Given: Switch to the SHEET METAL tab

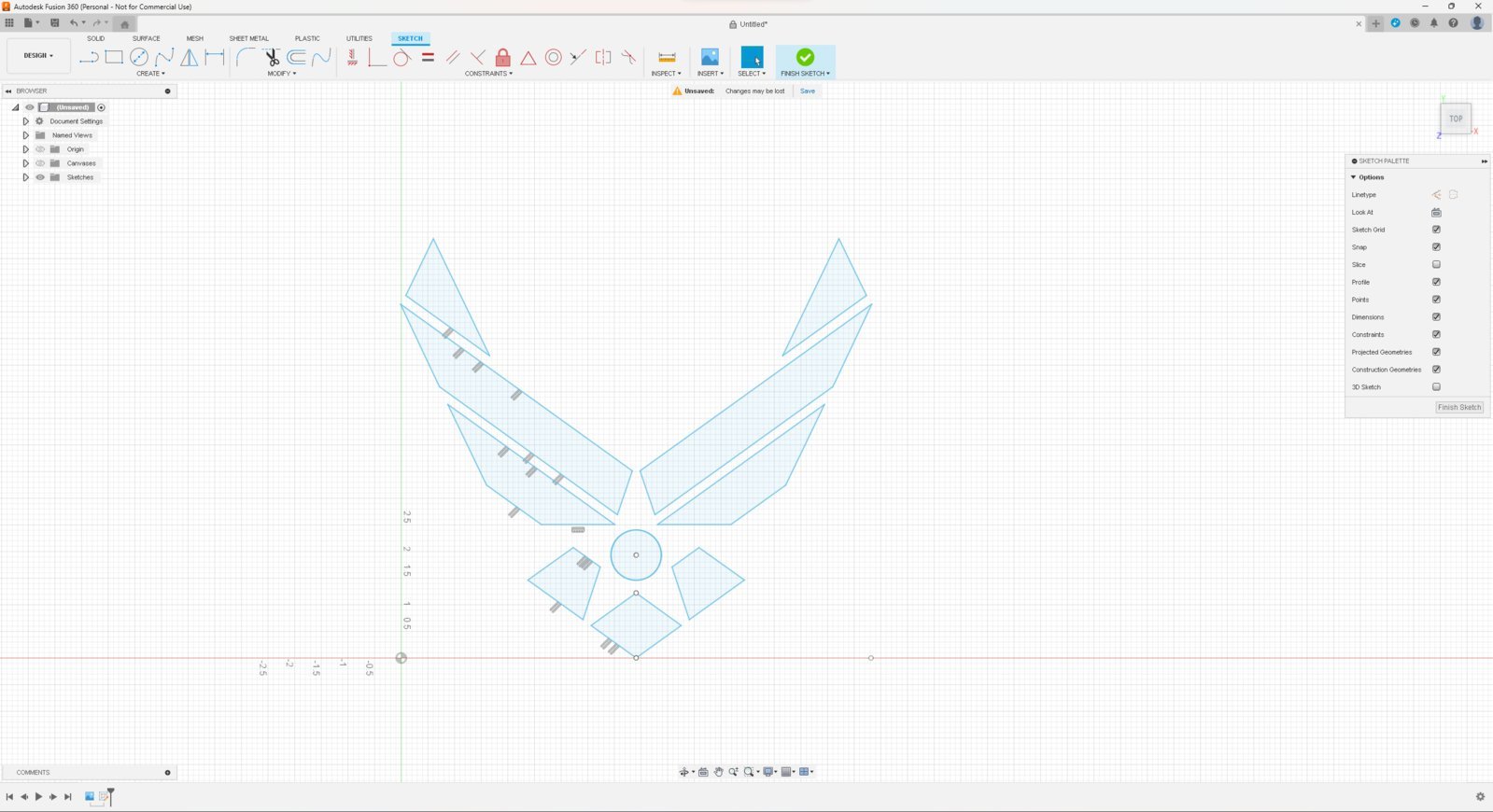Looking at the screenshot, I should [248, 38].
